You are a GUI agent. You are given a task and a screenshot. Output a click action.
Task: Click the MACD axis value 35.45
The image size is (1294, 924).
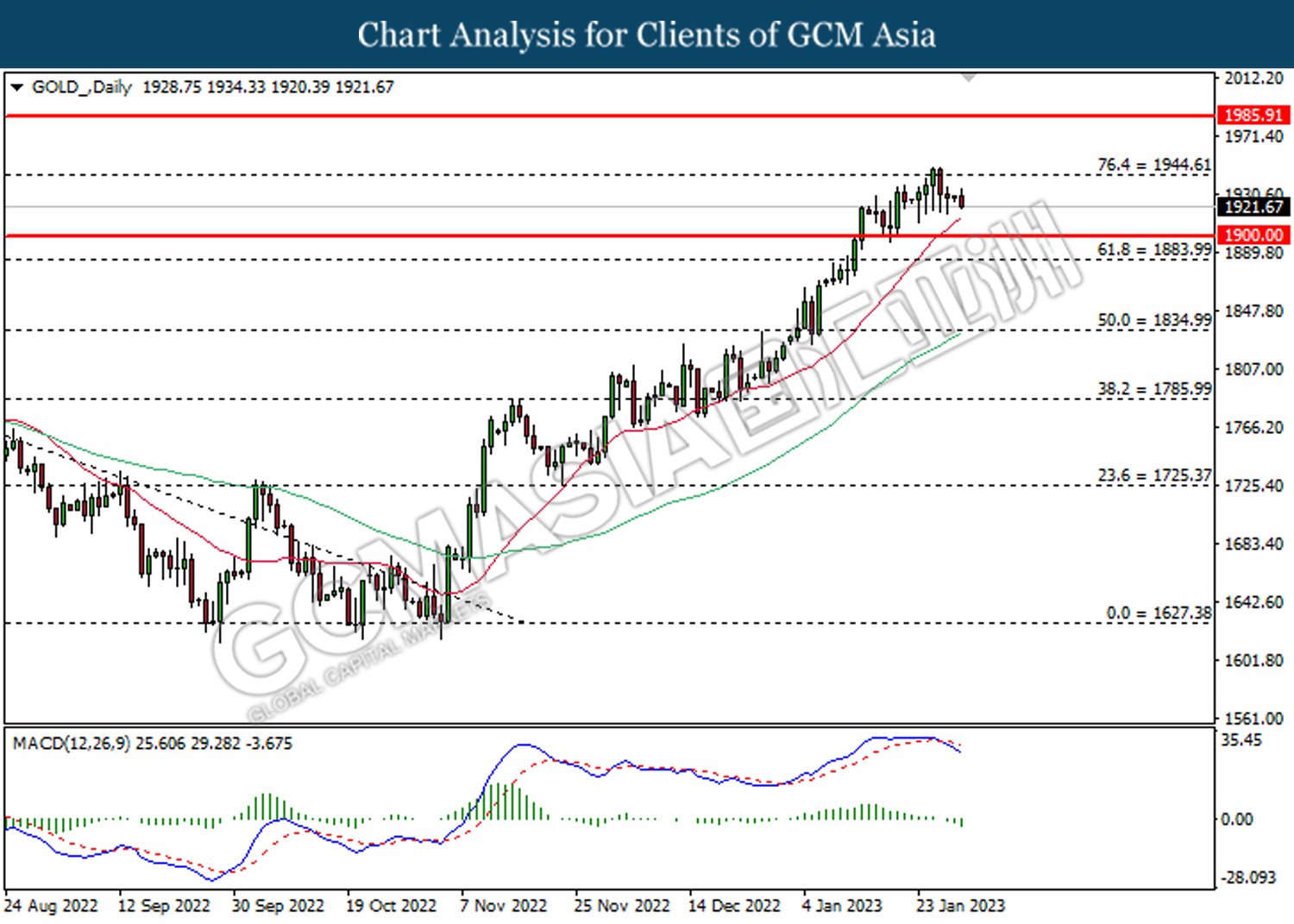pyautogui.click(x=1241, y=740)
